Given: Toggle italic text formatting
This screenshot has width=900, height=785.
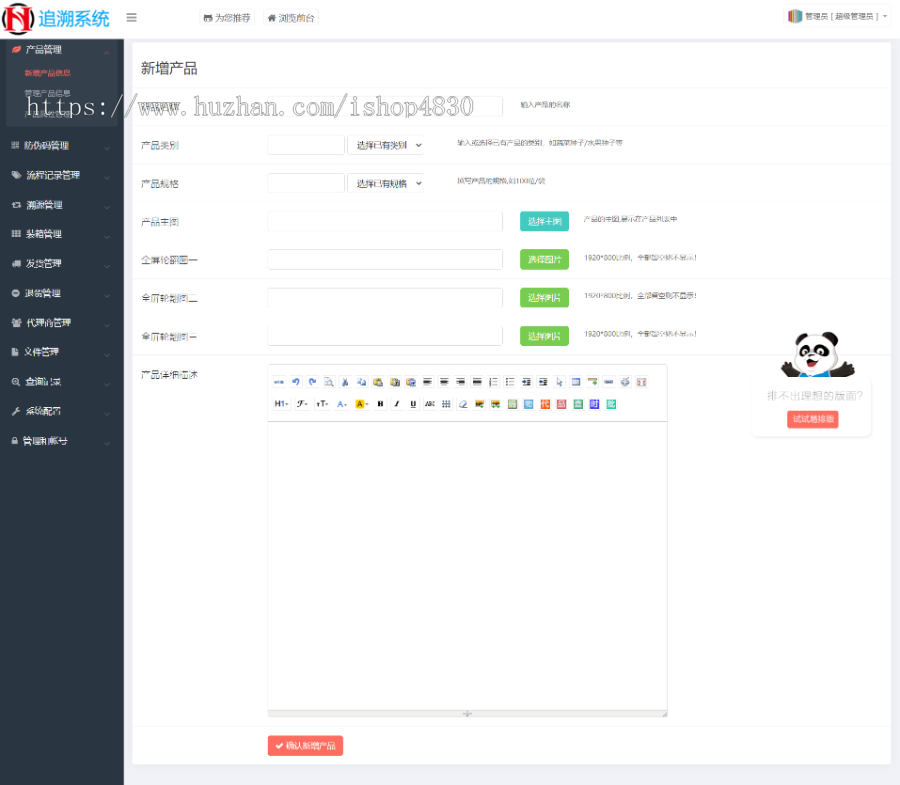Looking at the screenshot, I should pyautogui.click(x=397, y=404).
